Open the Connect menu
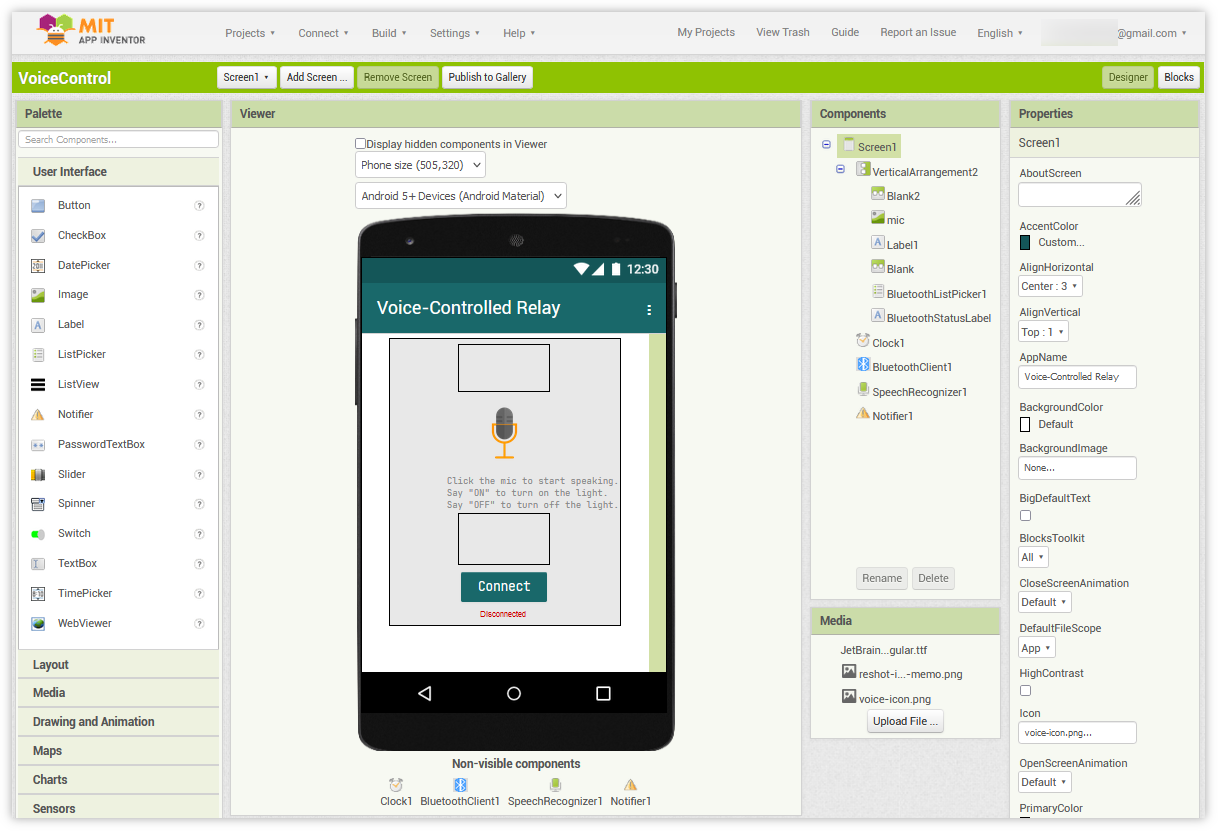This screenshot has width=1218, height=831. tap(323, 33)
